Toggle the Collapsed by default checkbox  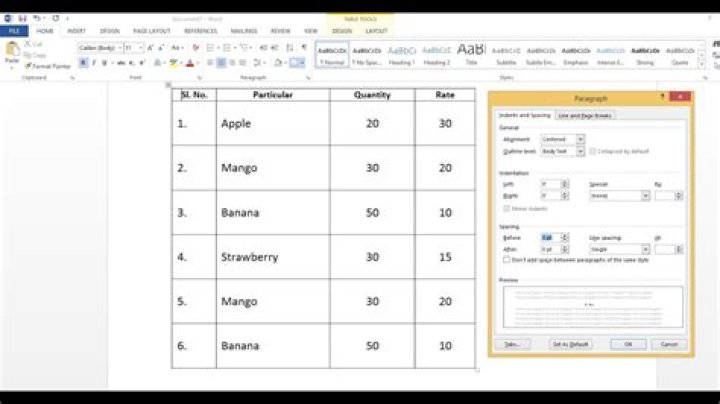(592, 151)
